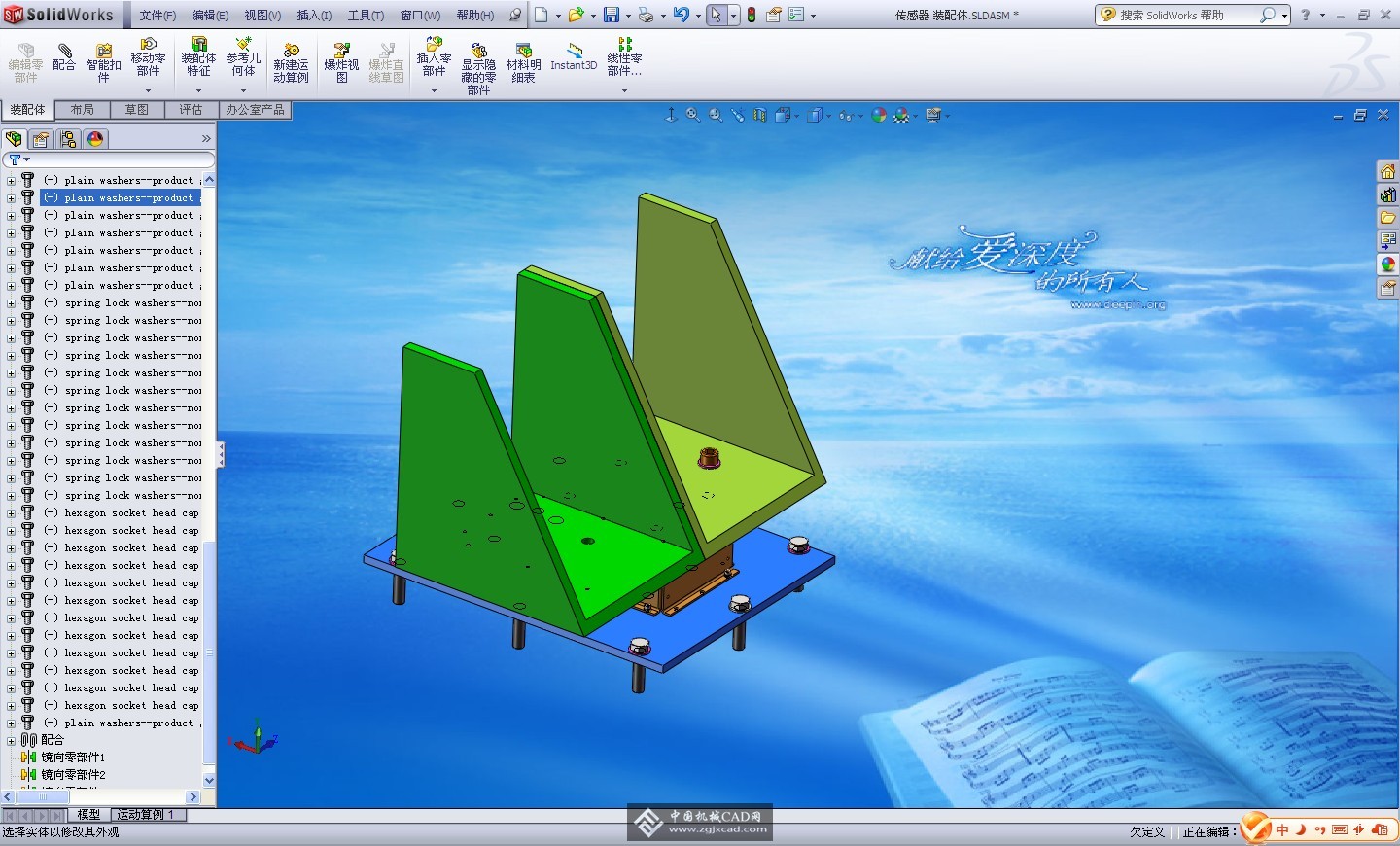Select the 模型 bottom tab
This screenshot has height=846, width=1400.
tap(88, 815)
